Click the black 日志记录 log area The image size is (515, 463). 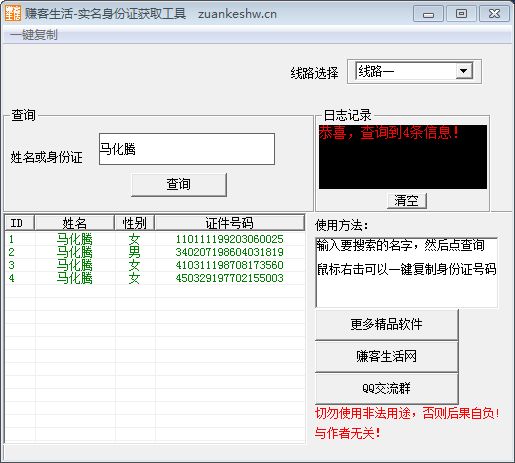click(403, 157)
